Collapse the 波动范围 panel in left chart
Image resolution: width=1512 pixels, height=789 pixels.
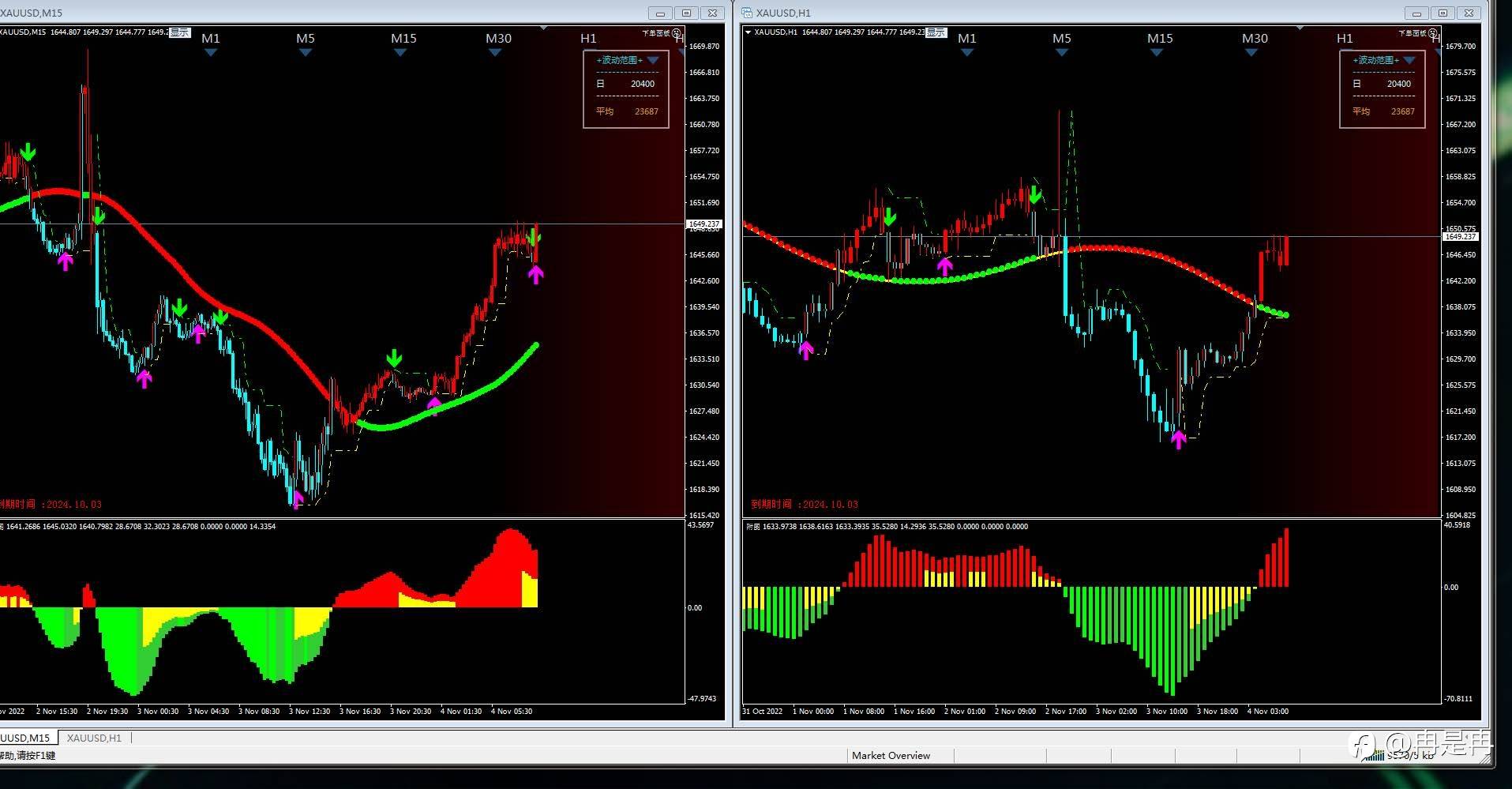click(x=653, y=60)
